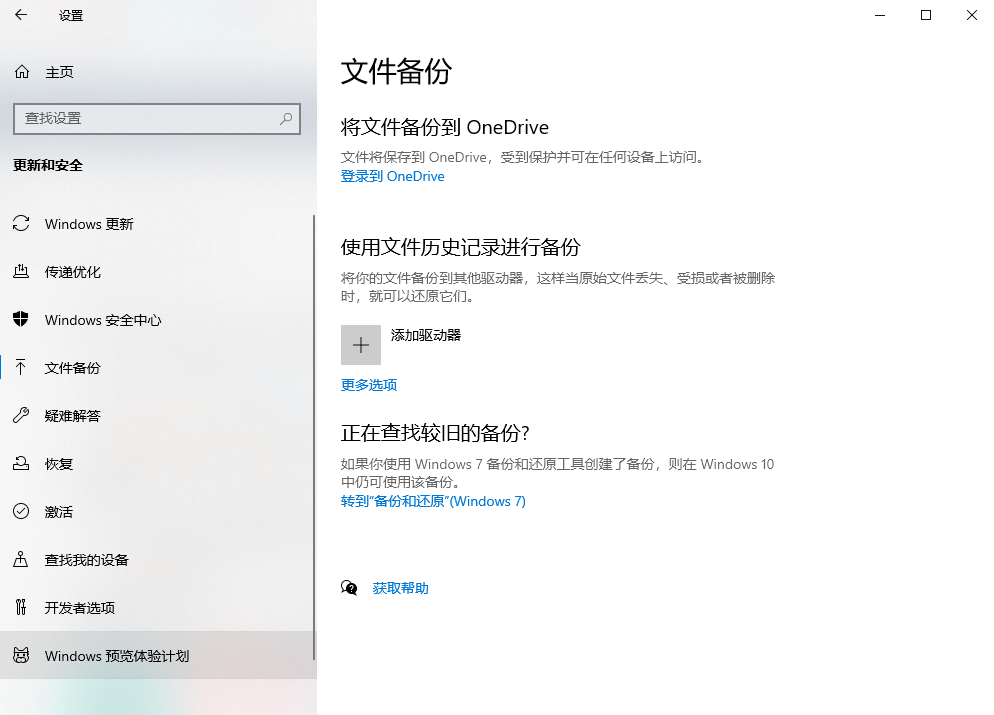The height and width of the screenshot is (715, 994).
Task: Click the plus button to 添加驱动器
Action: click(x=360, y=344)
